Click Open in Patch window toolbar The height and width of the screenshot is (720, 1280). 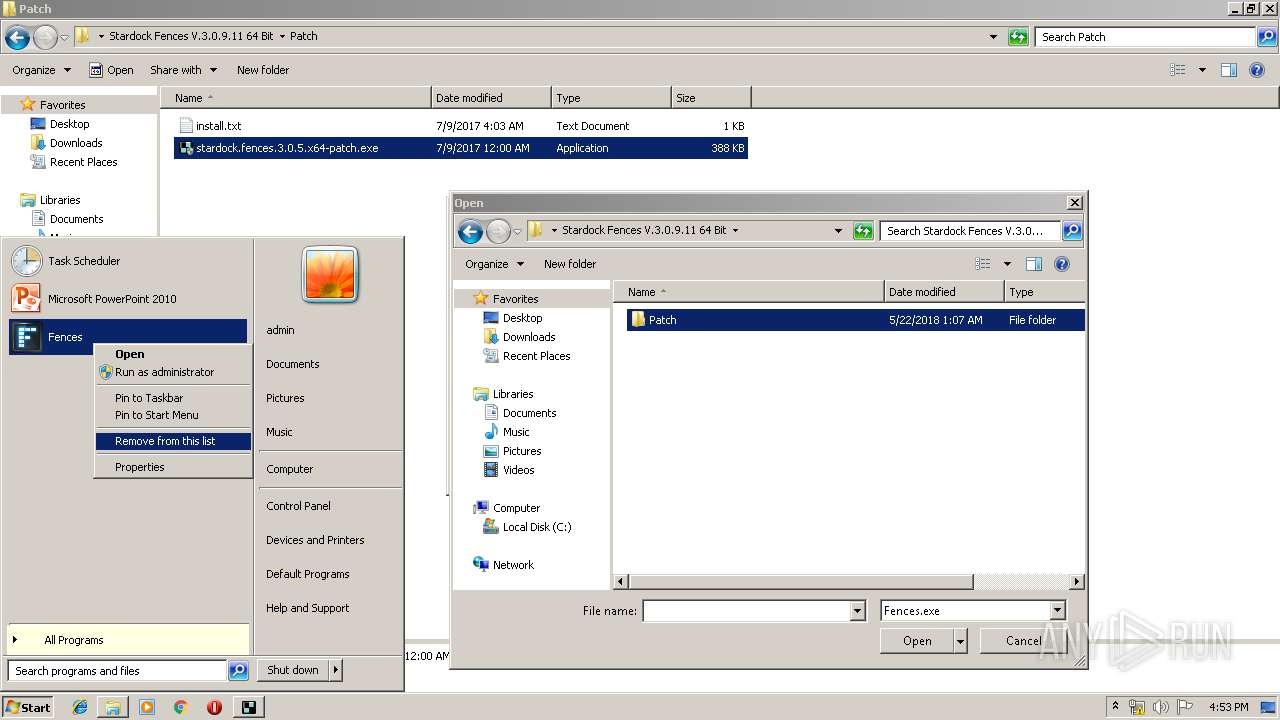(x=111, y=70)
